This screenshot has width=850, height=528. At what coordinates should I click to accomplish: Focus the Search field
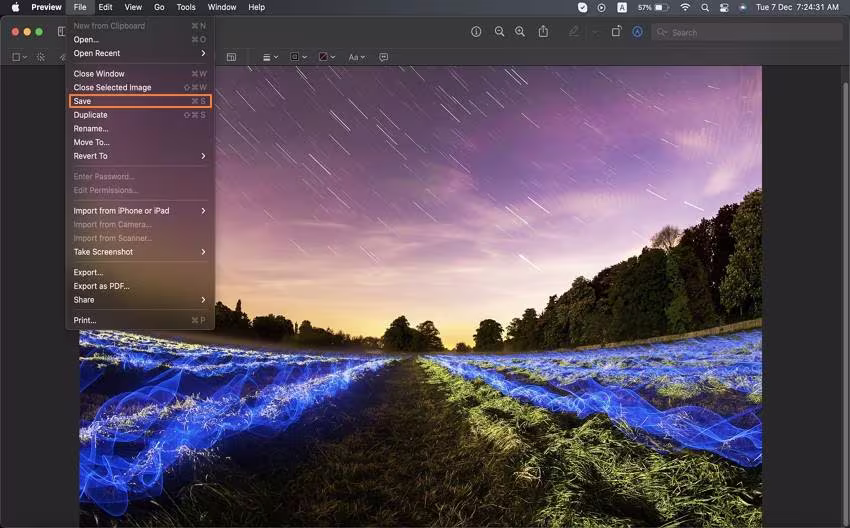[747, 33]
